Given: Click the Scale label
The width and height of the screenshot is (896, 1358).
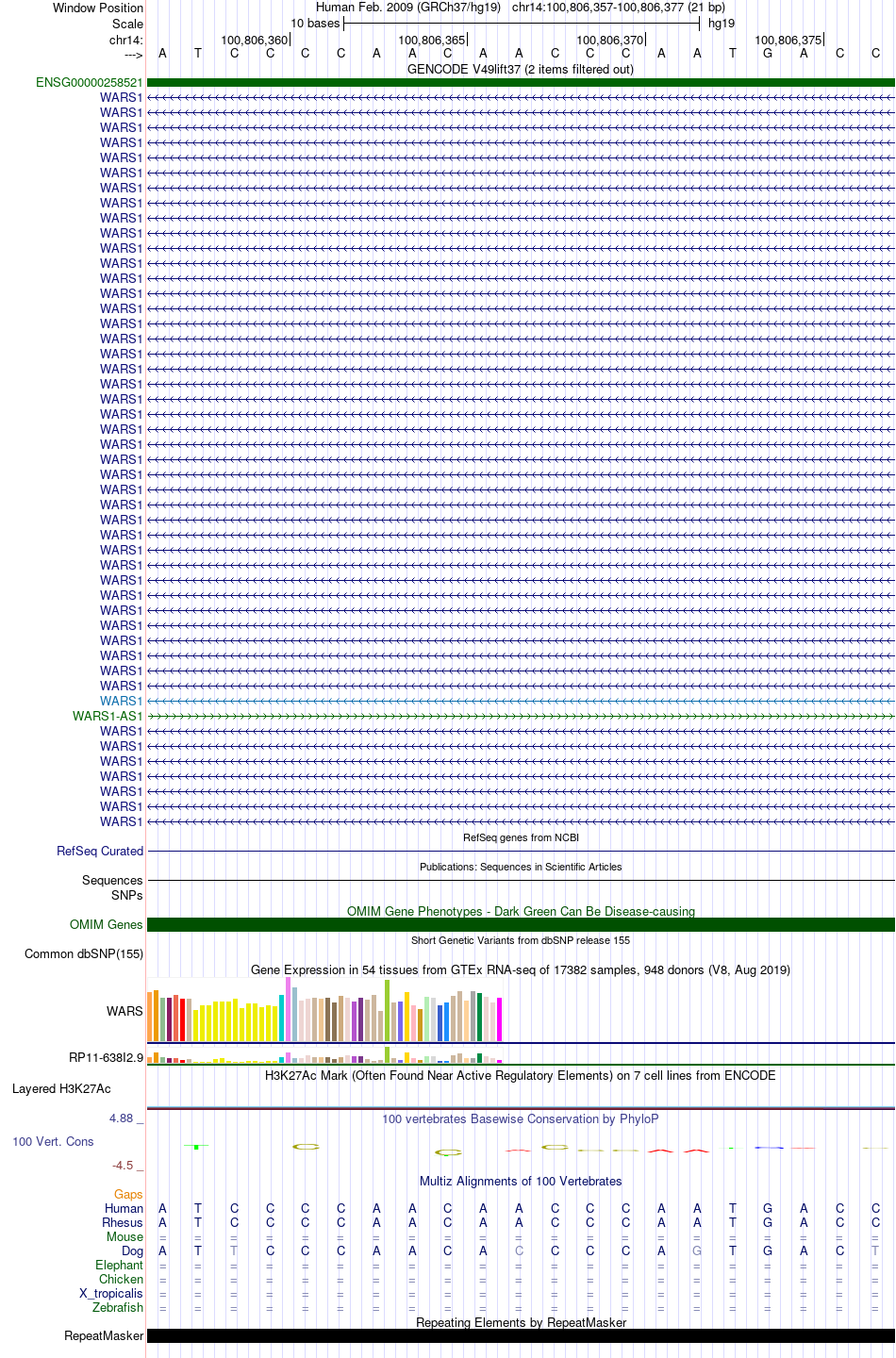Looking at the screenshot, I should [127, 24].
